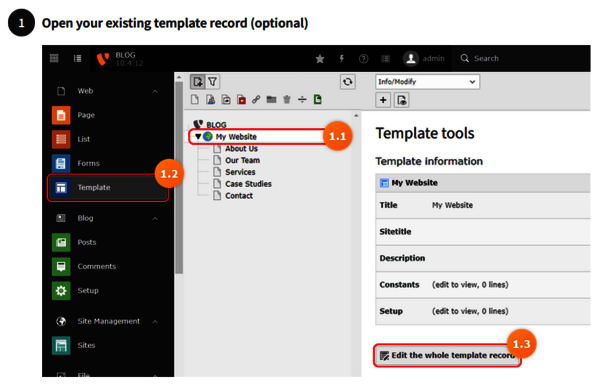
Task: Click the plus button to create template
Action: (383, 100)
